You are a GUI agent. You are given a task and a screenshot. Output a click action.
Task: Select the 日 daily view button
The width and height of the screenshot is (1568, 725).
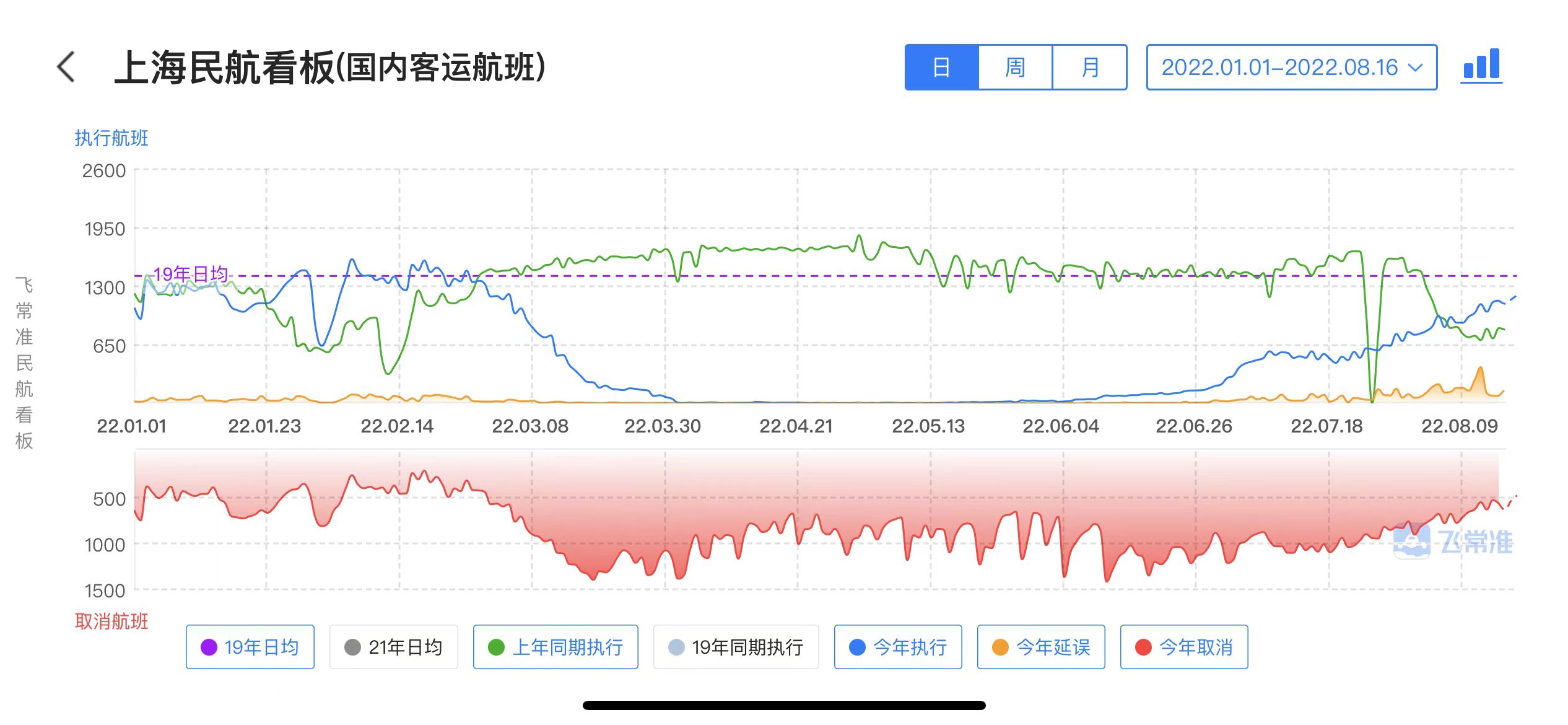point(941,68)
